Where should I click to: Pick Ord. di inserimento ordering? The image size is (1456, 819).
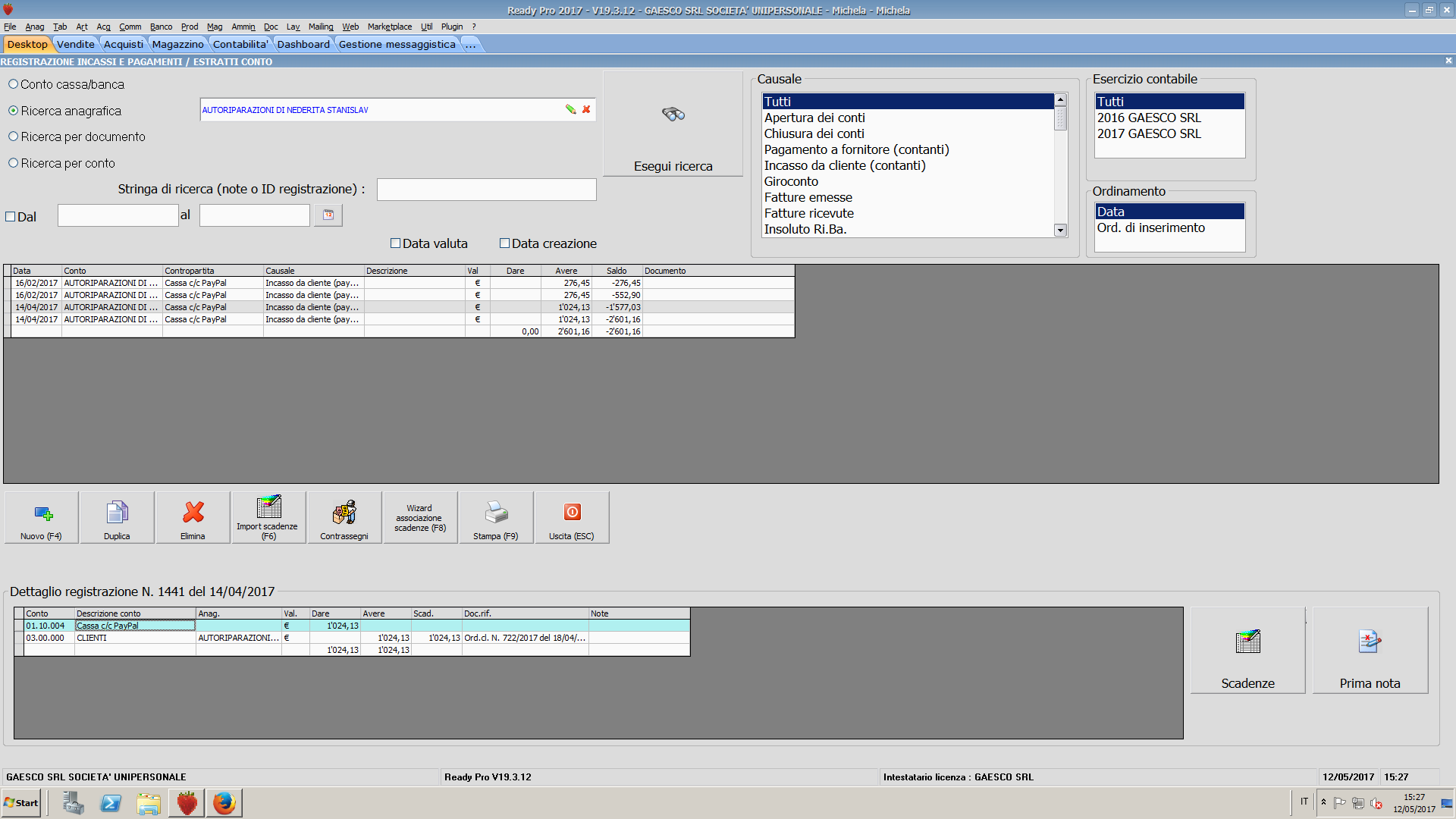click(1150, 227)
